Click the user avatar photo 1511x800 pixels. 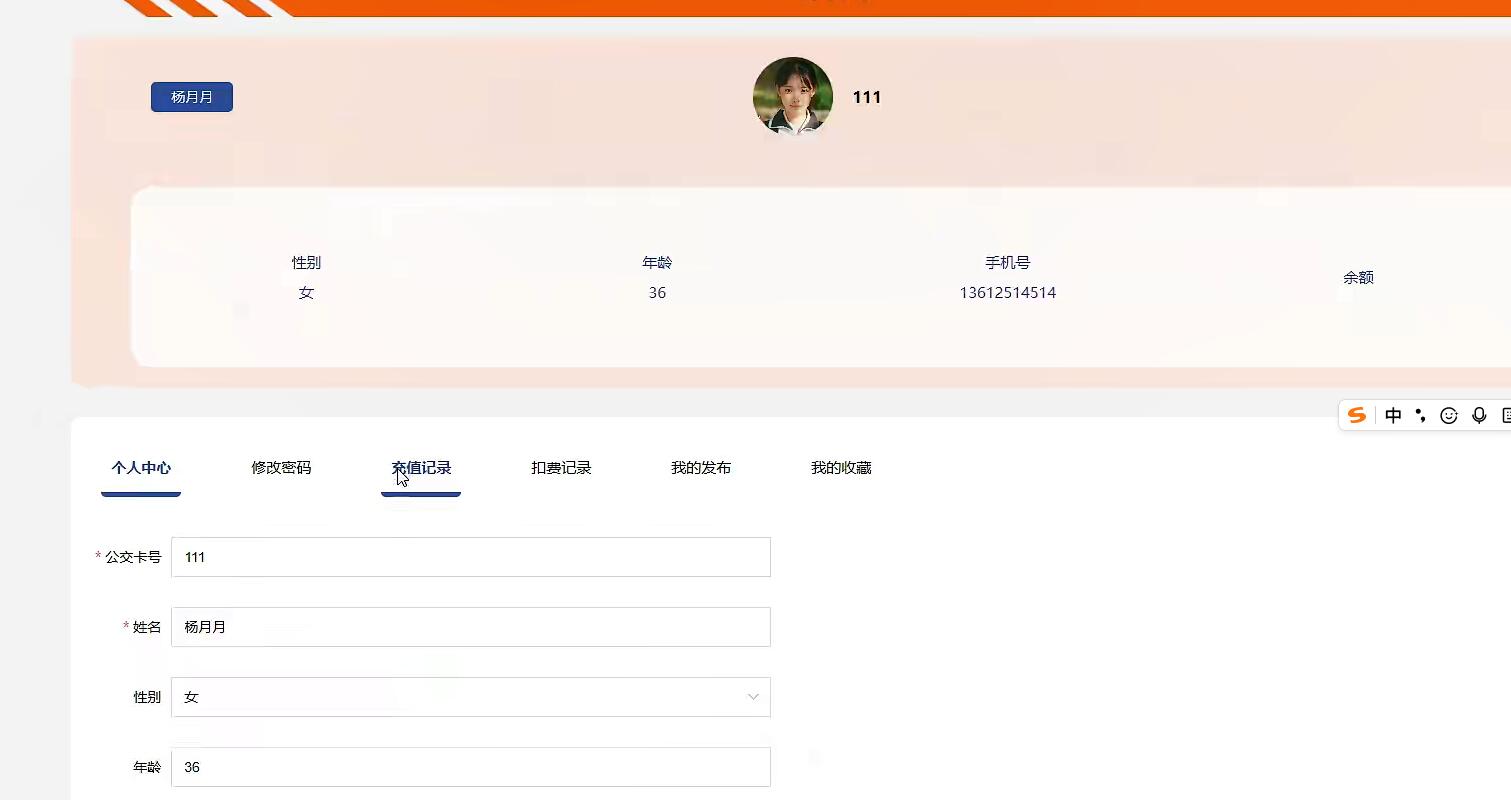point(792,96)
